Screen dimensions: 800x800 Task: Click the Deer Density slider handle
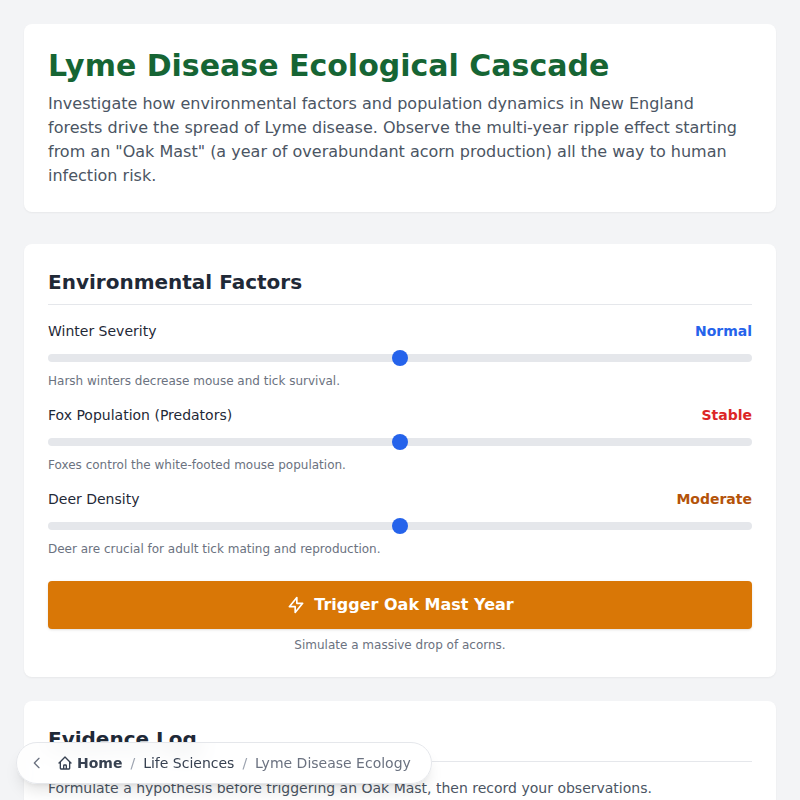(x=401, y=526)
